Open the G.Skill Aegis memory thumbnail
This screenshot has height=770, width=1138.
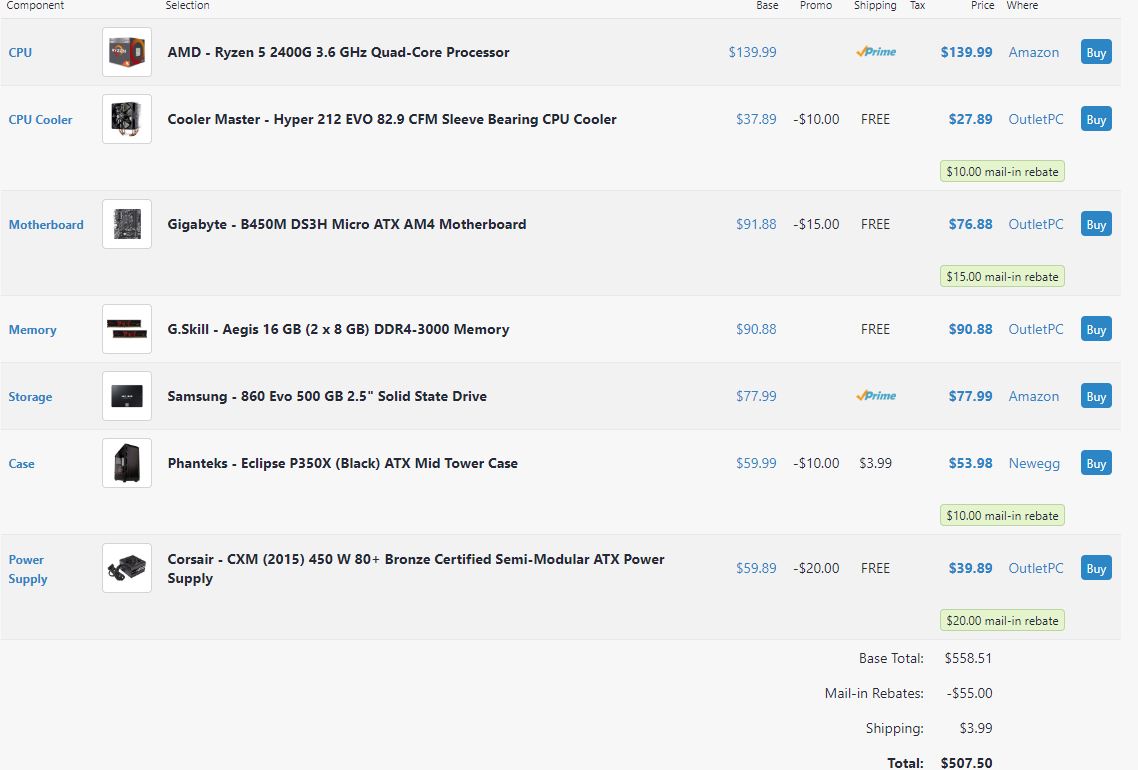point(127,329)
